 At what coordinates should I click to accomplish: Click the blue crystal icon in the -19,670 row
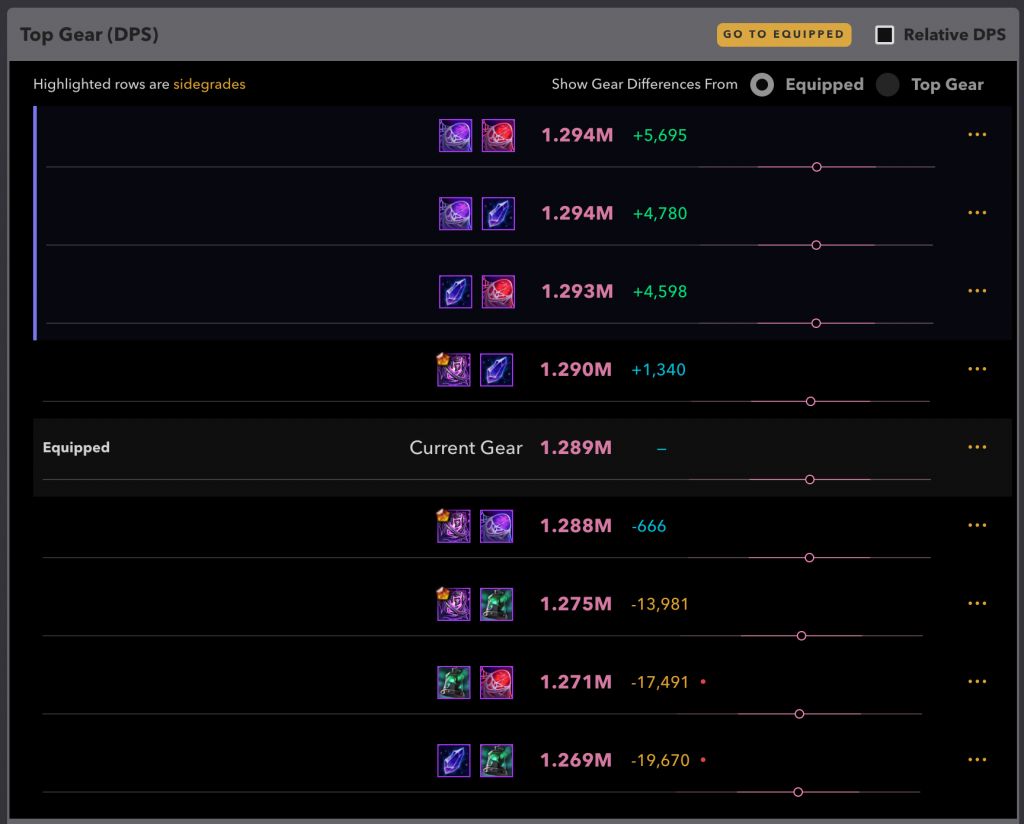(x=454, y=760)
